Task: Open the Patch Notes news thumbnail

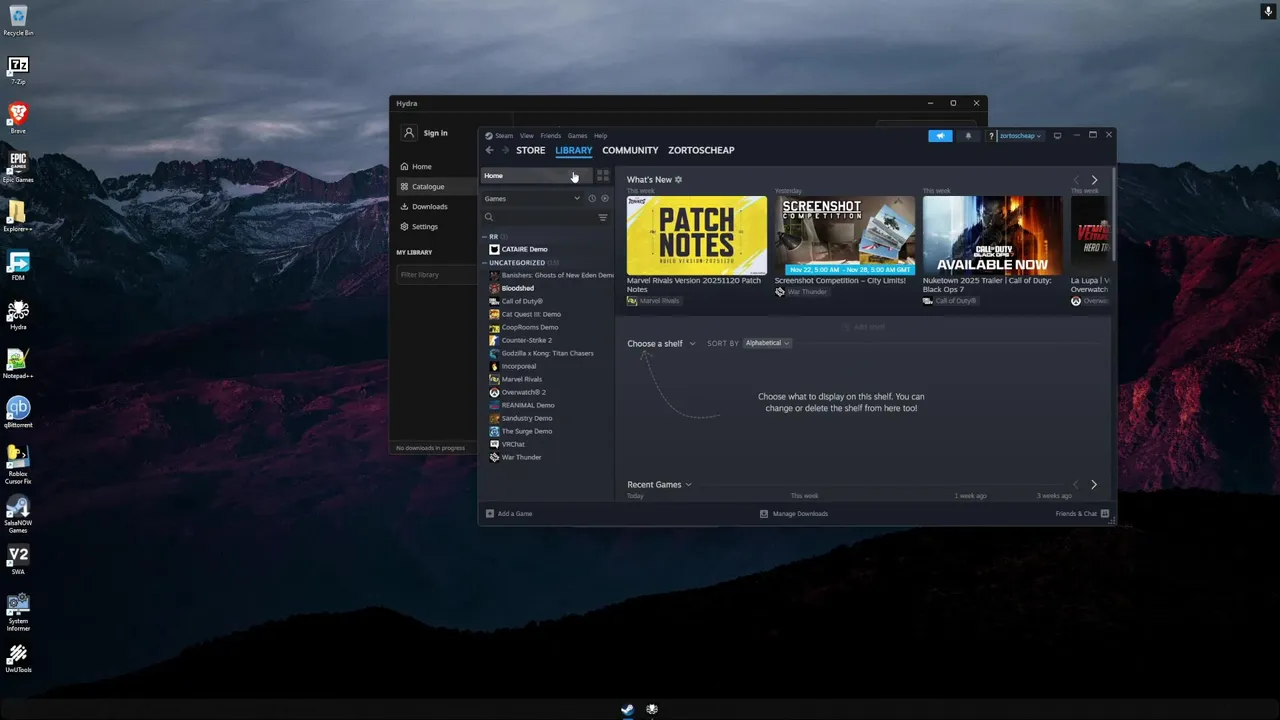Action: (x=697, y=235)
